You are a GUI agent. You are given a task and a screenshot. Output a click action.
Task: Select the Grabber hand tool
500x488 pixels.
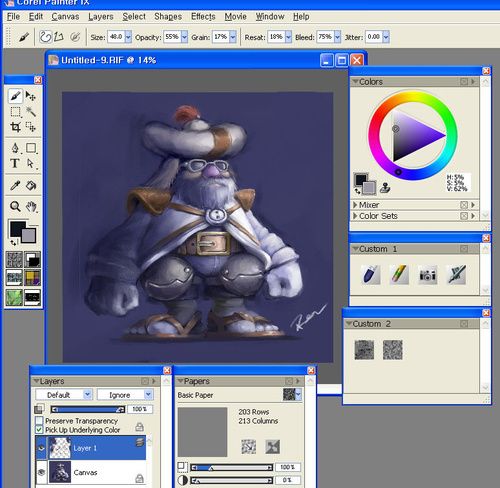tap(31, 206)
